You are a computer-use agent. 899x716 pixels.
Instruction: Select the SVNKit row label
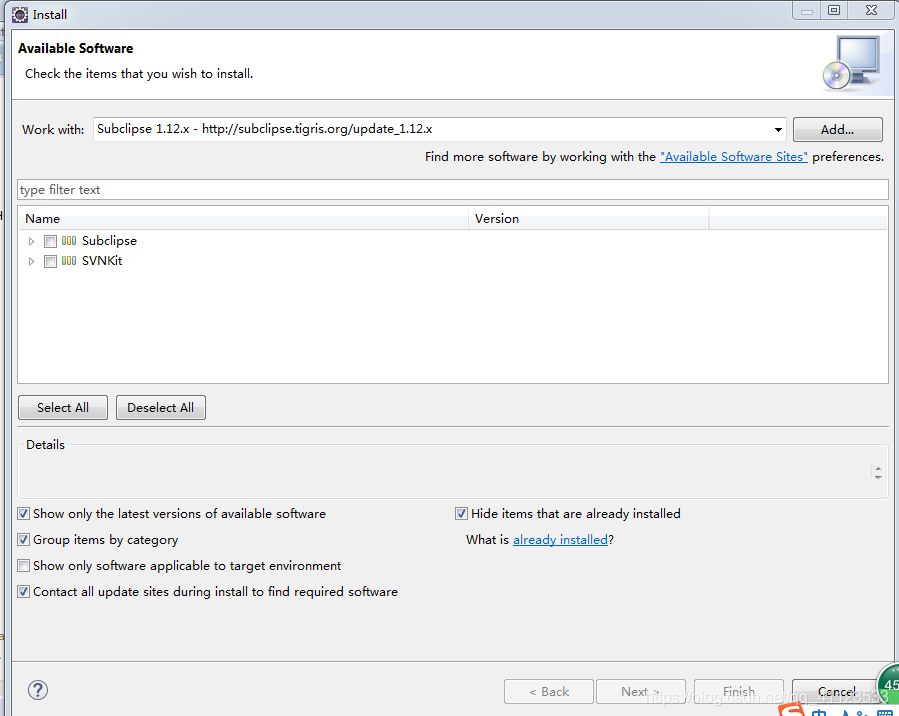102,261
